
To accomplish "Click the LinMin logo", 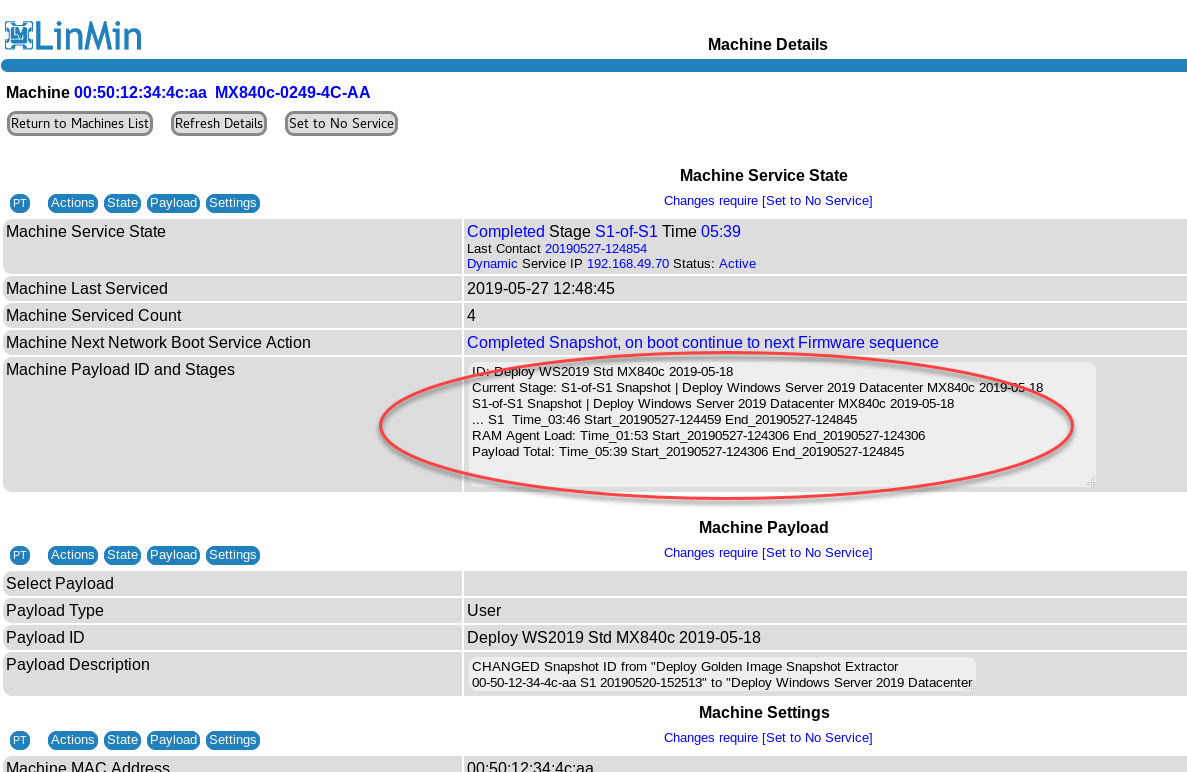I will point(73,35).
